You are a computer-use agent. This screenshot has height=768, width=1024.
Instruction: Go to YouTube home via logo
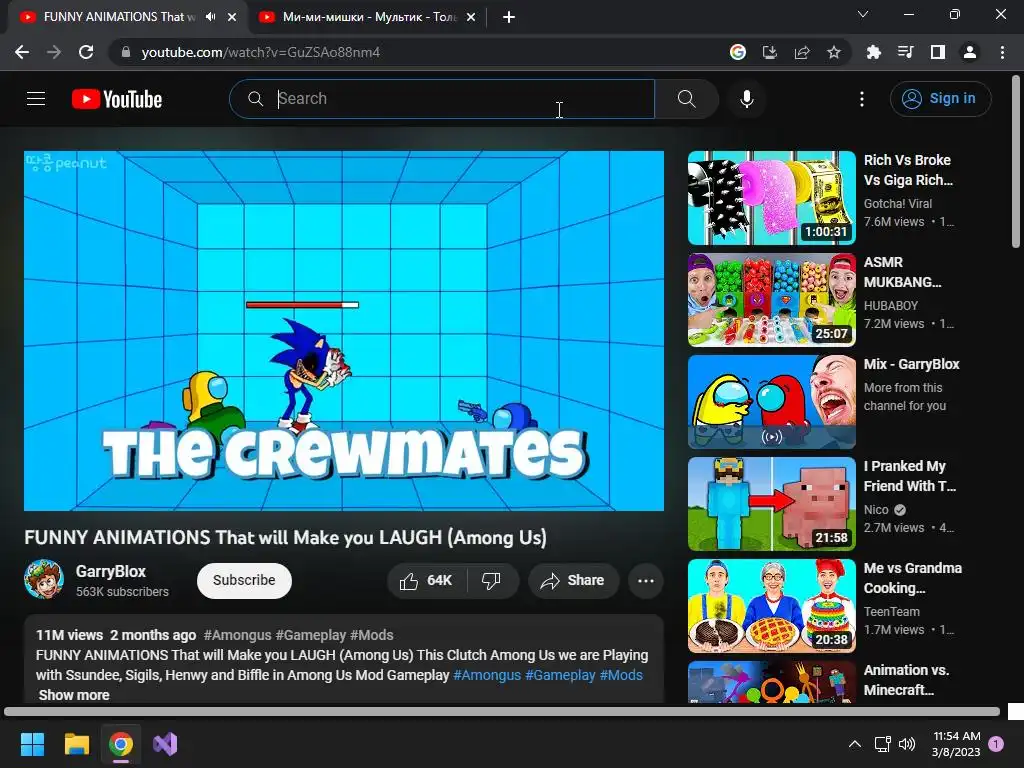117,99
